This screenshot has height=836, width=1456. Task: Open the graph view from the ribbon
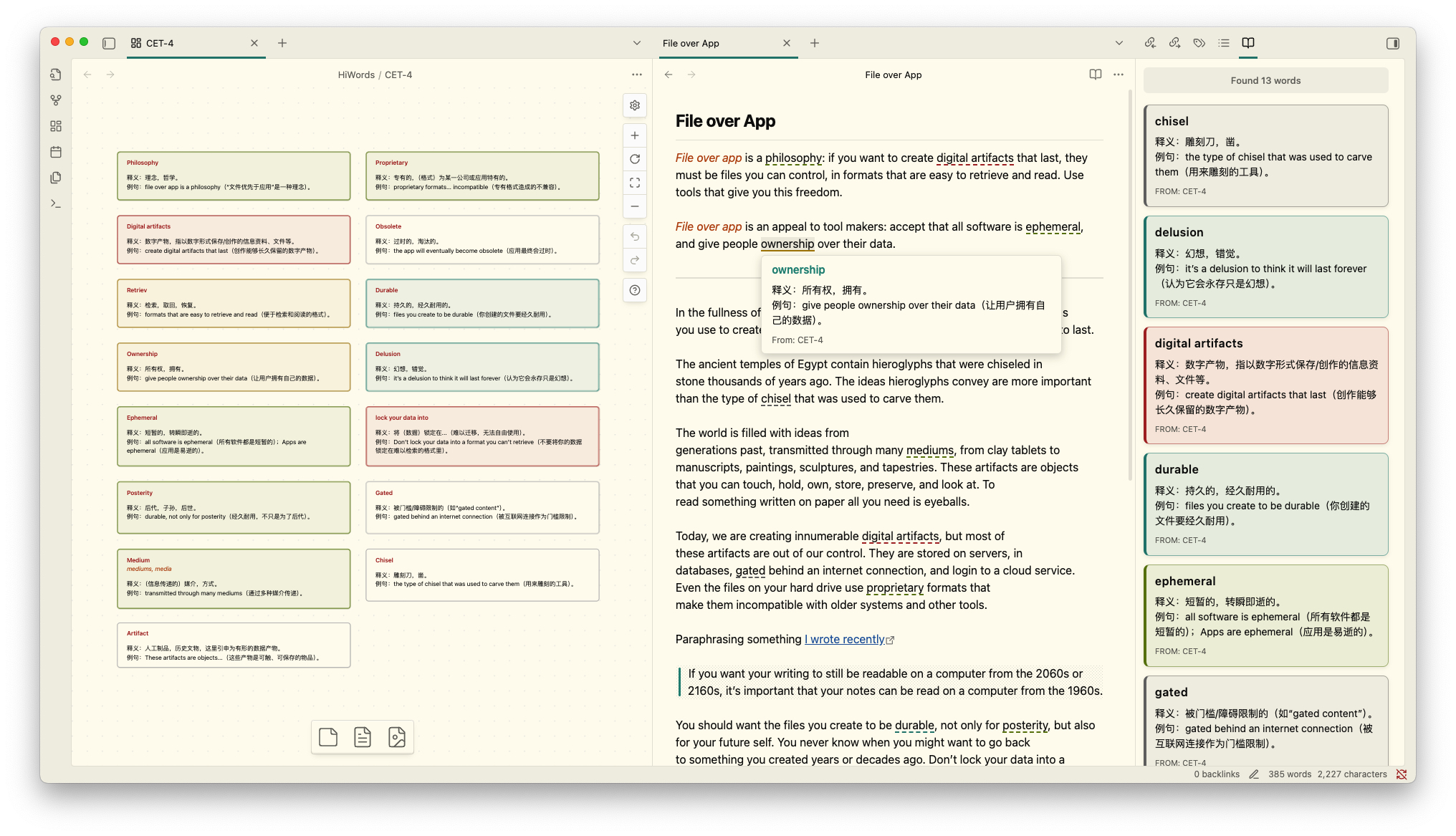(56, 100)
